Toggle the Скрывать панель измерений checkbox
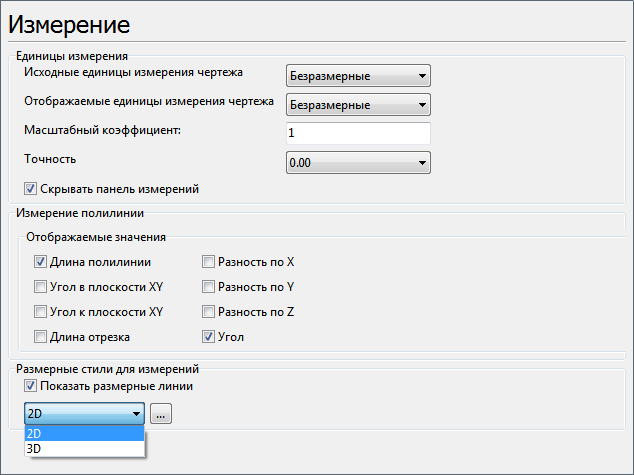 point(30,188)
